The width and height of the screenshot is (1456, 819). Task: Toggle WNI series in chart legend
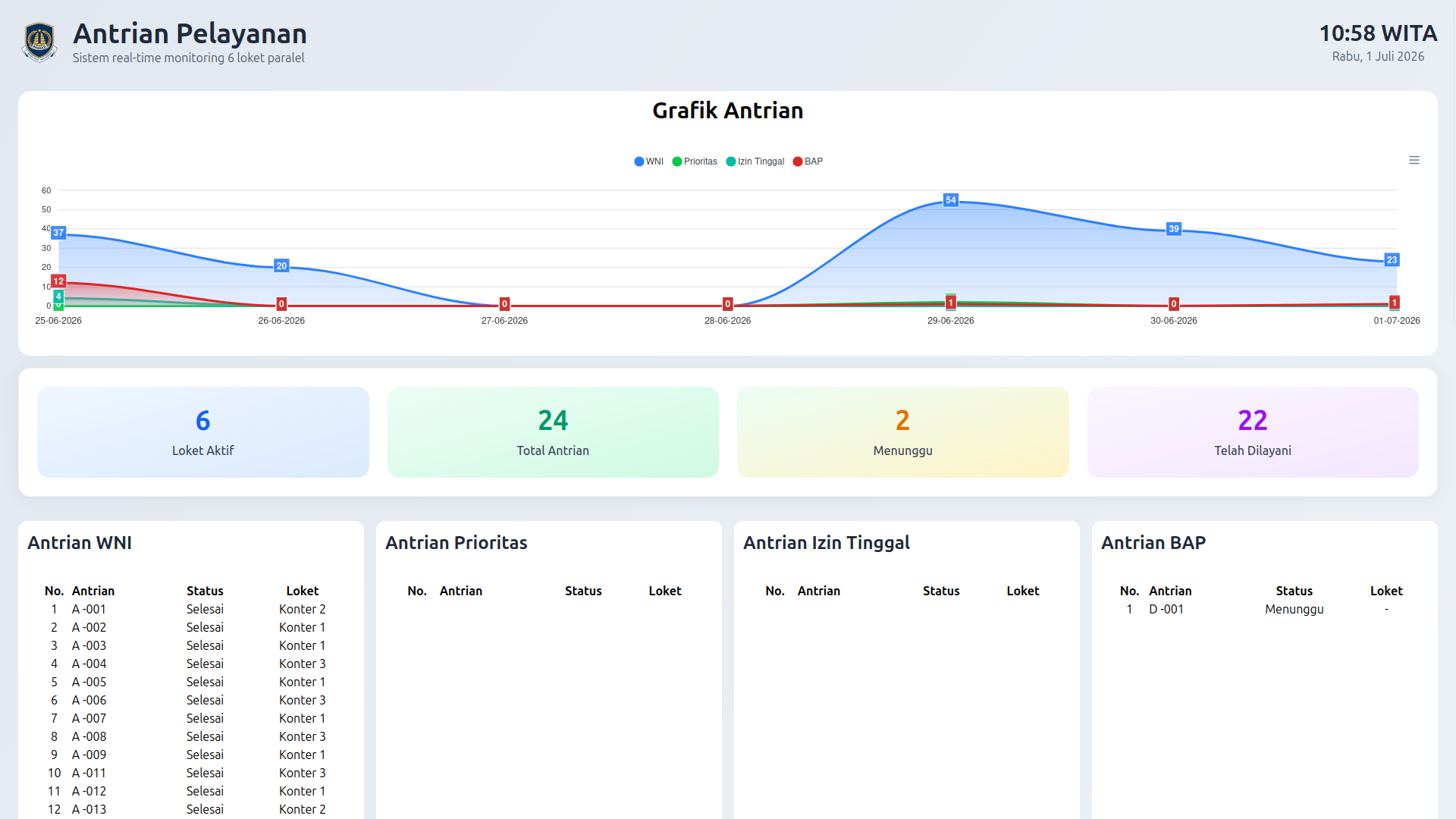coord(649,162)
